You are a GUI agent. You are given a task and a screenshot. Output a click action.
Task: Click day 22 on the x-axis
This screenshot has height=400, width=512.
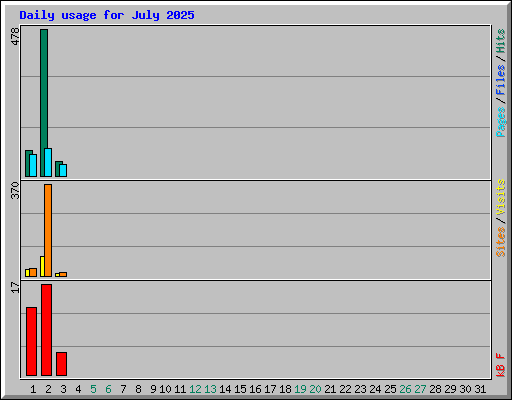[345, 389]
